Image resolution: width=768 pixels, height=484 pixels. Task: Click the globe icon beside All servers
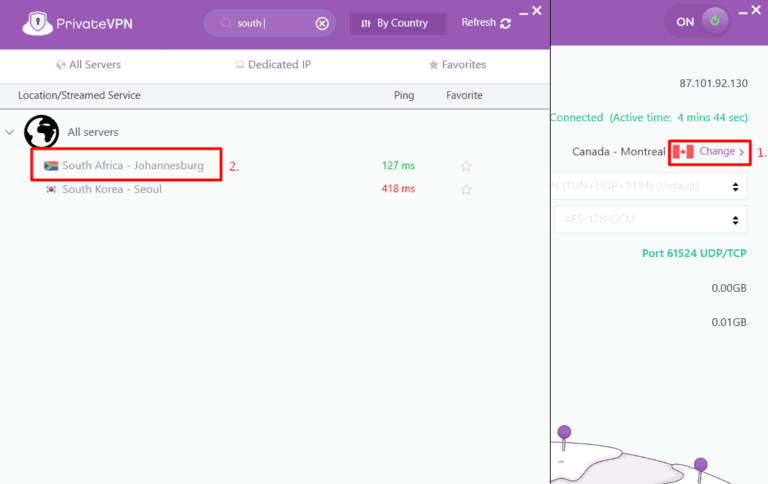41,132
